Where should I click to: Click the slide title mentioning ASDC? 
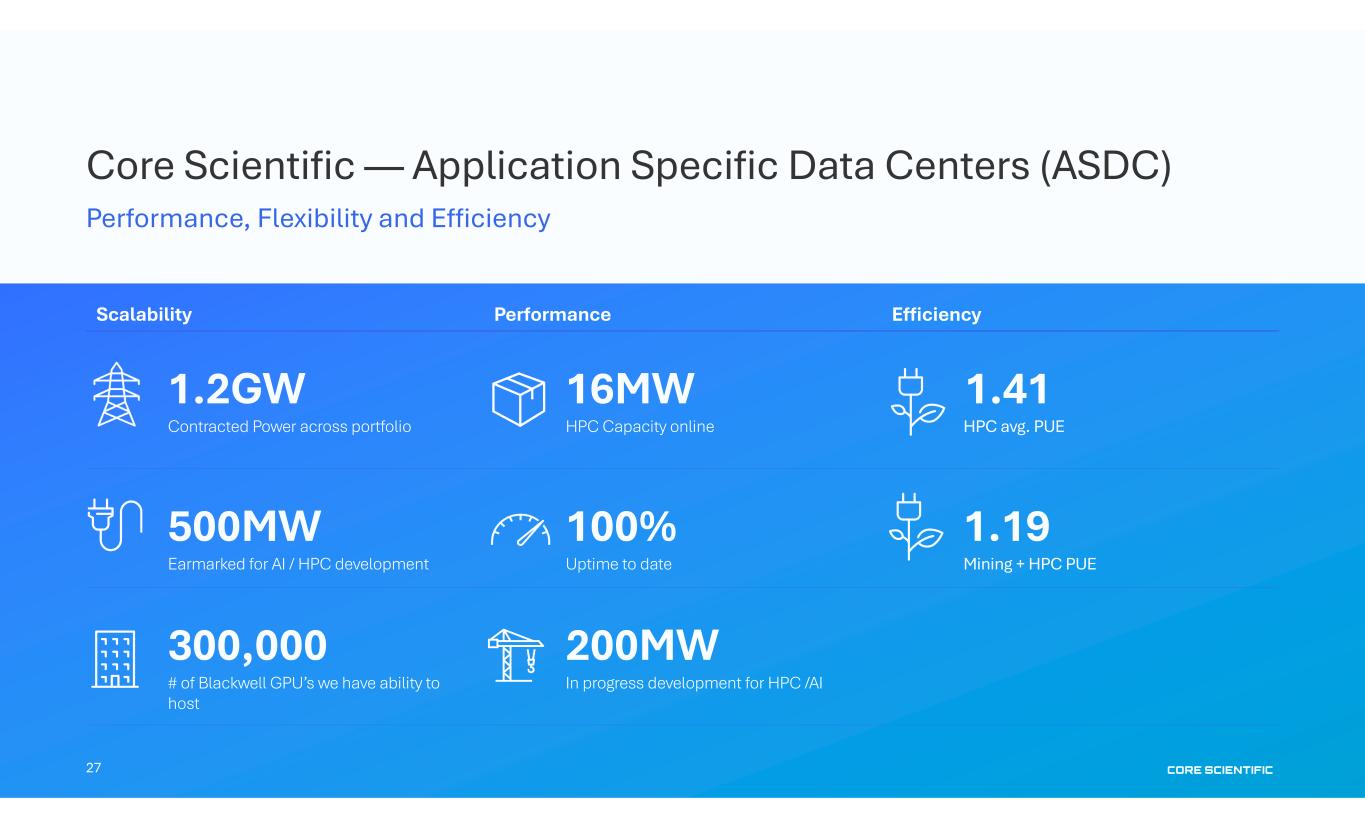628,167
